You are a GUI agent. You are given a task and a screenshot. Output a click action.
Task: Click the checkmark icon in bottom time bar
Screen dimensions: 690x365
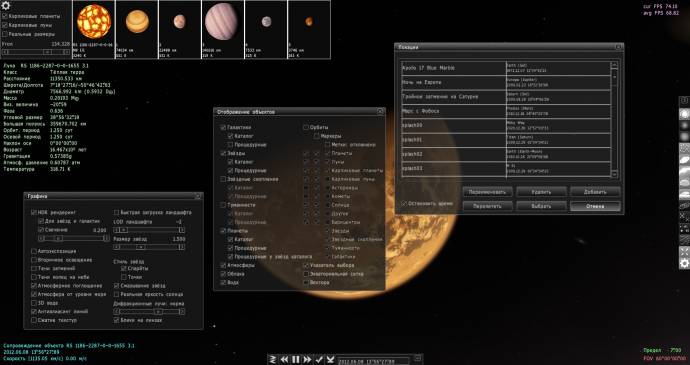click(319, 360)
